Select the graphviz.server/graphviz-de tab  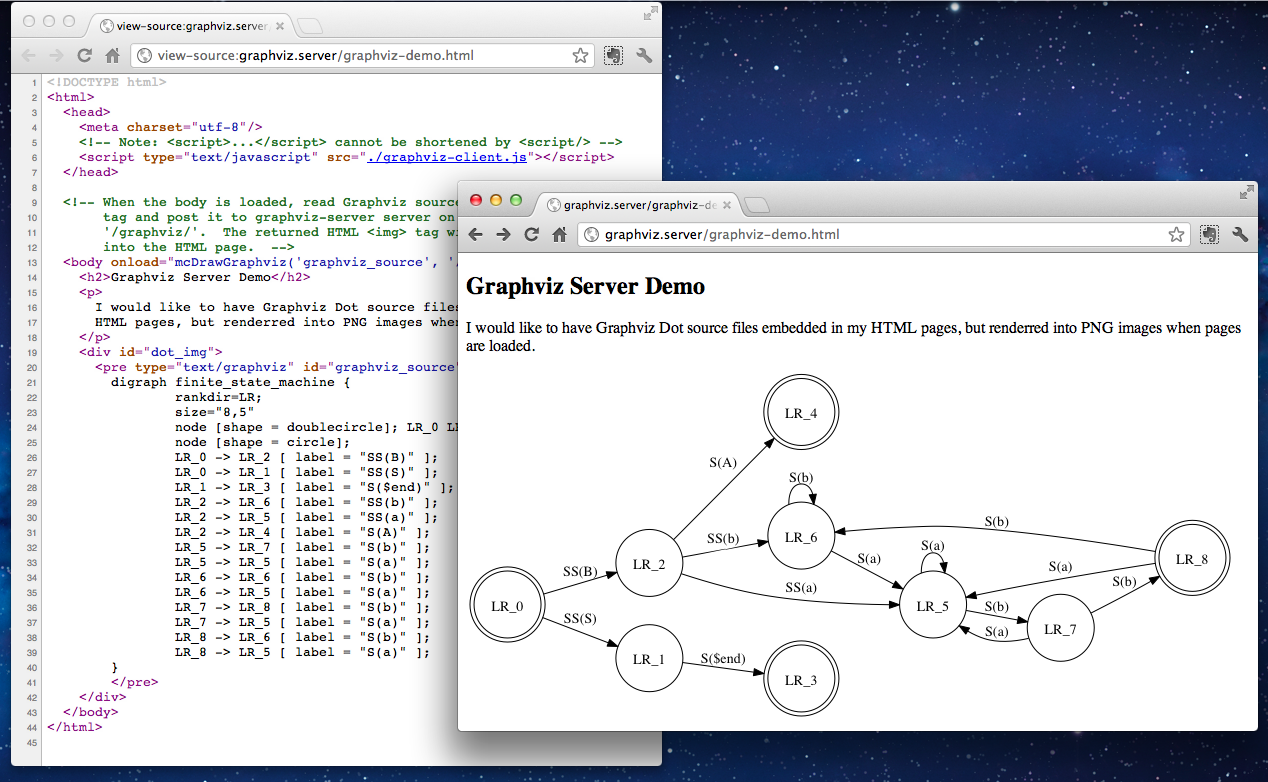[x=640, y=206]
